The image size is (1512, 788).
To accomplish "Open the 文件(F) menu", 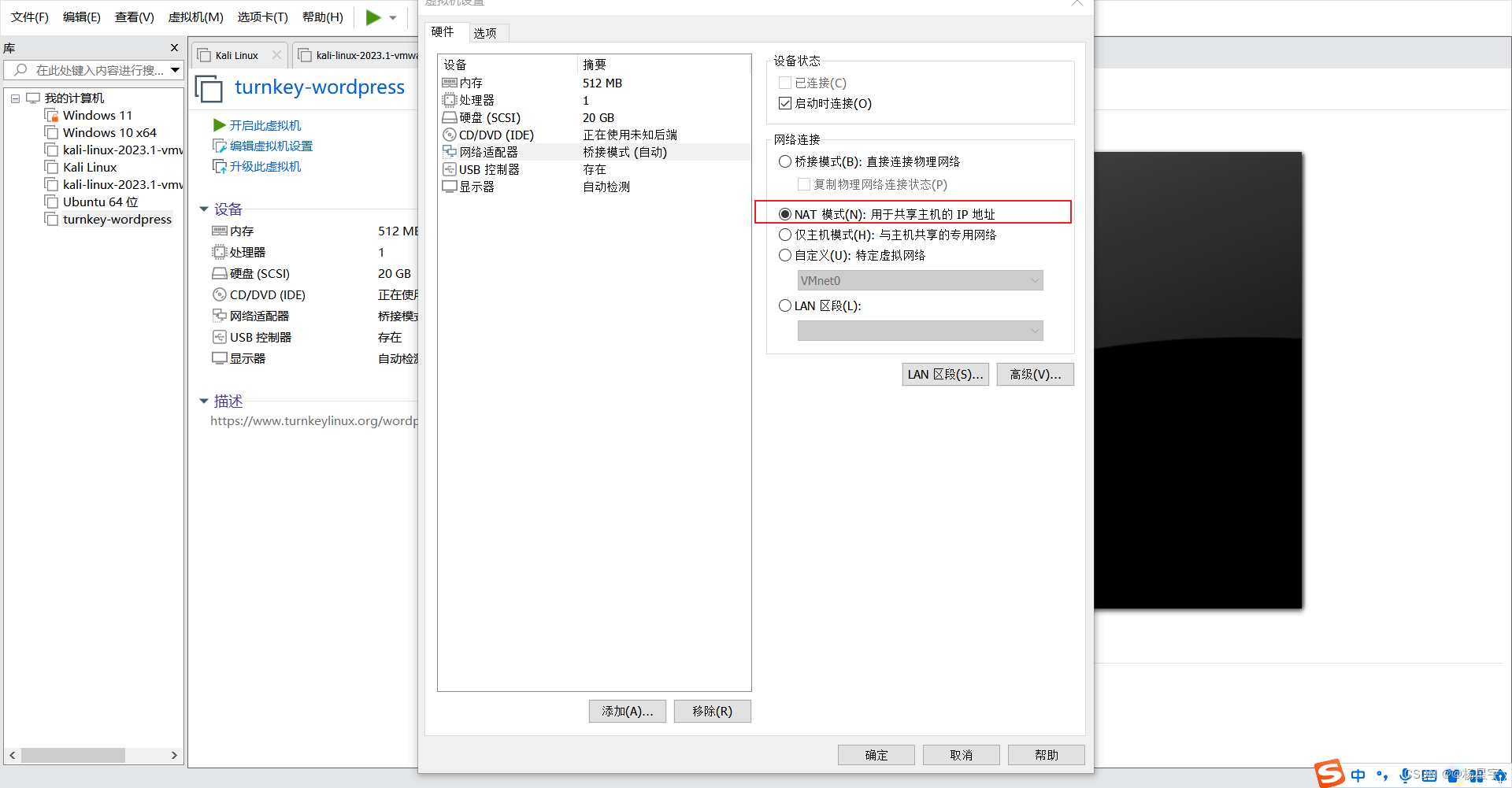I will 30,17.
